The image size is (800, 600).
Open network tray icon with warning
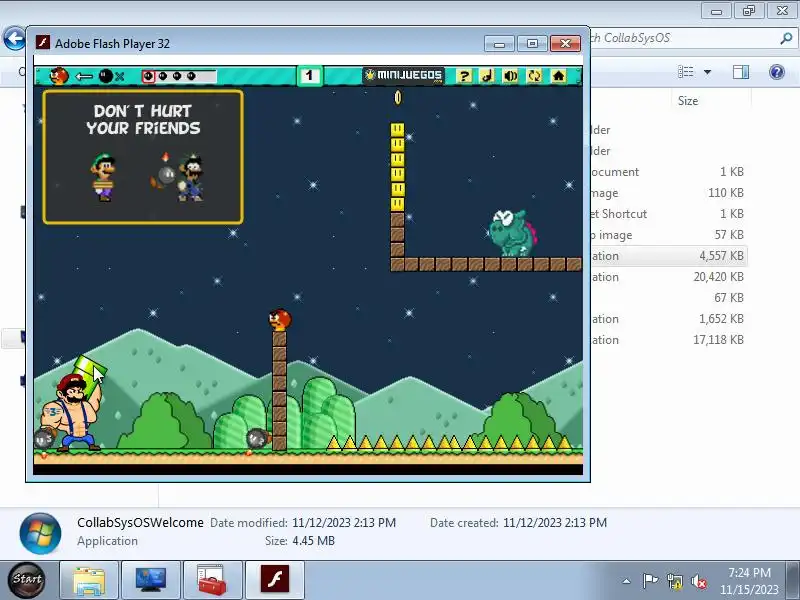[x=674, y=581]
